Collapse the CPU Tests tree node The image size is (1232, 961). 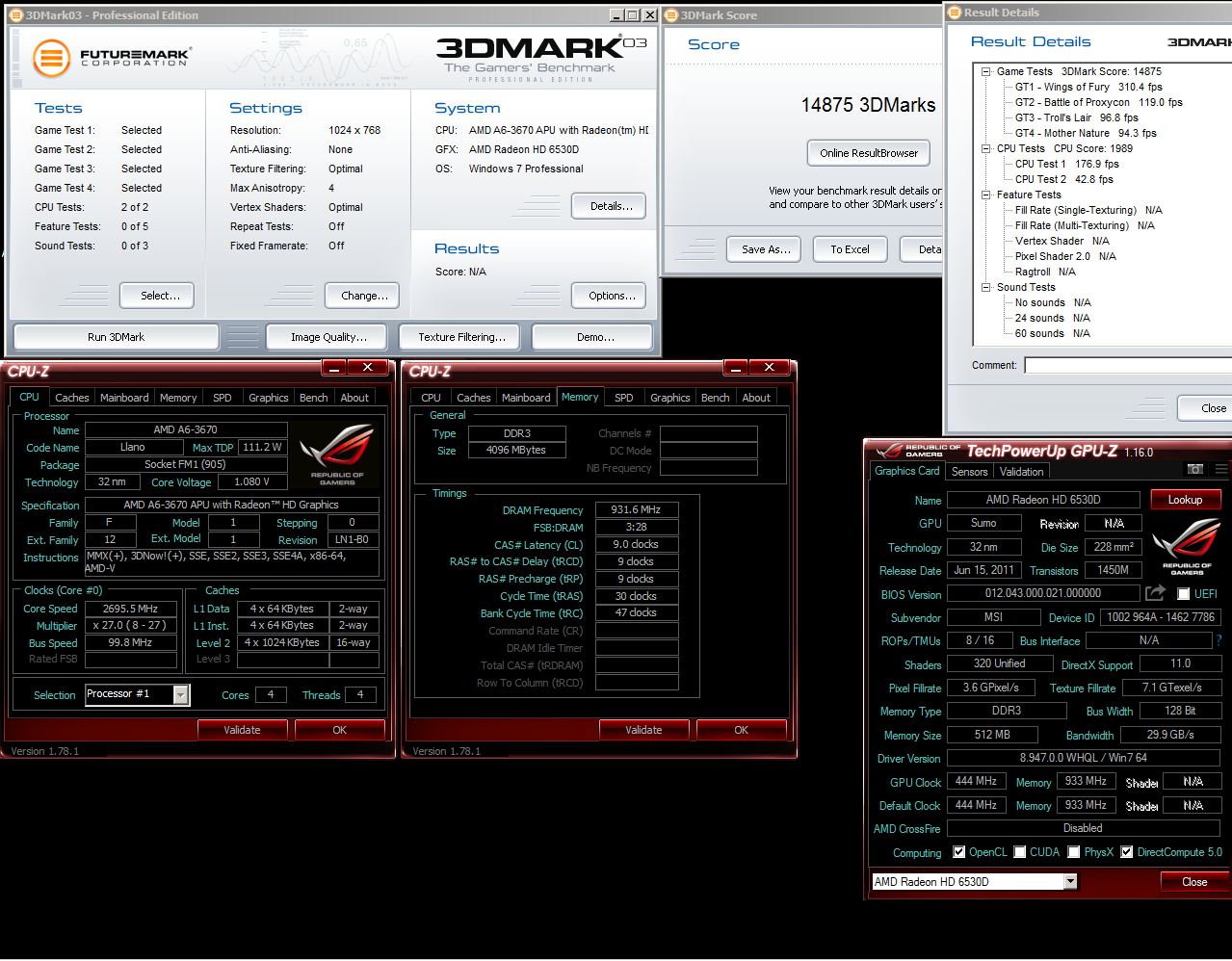click(986, 148)
